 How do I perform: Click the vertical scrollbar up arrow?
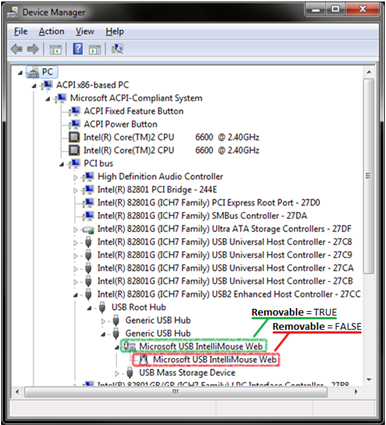click(x=369, y=72)
